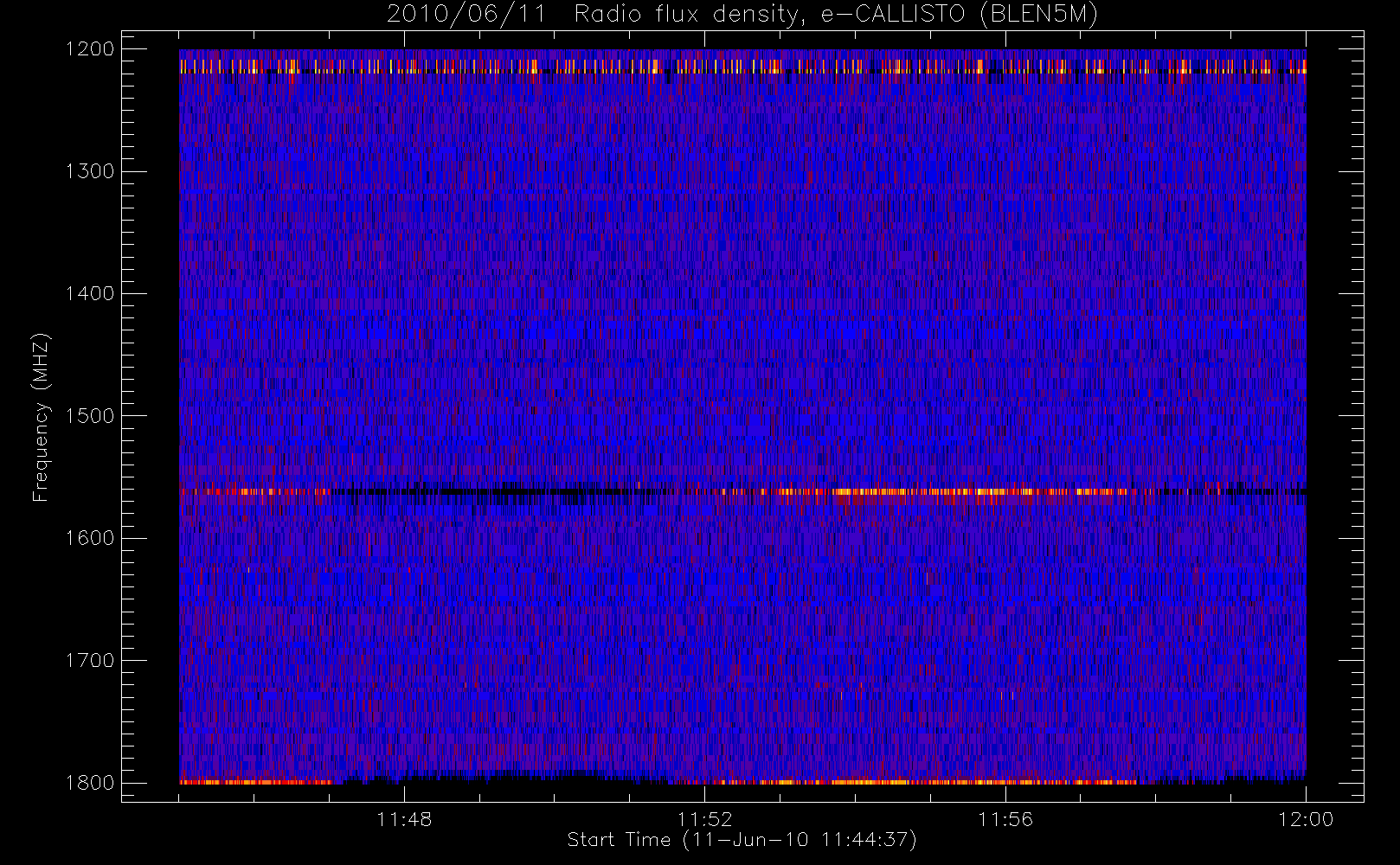Click the 12:00 time tick label
The image size is (1400, 865).
pyautogui.click(x=1306, y=819)
